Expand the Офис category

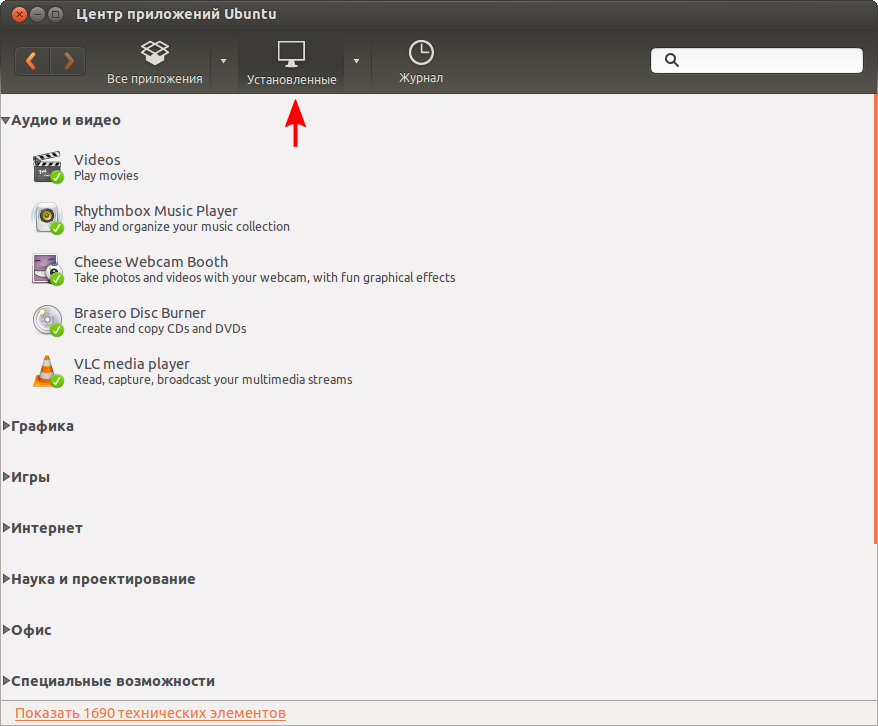[6, 630]
